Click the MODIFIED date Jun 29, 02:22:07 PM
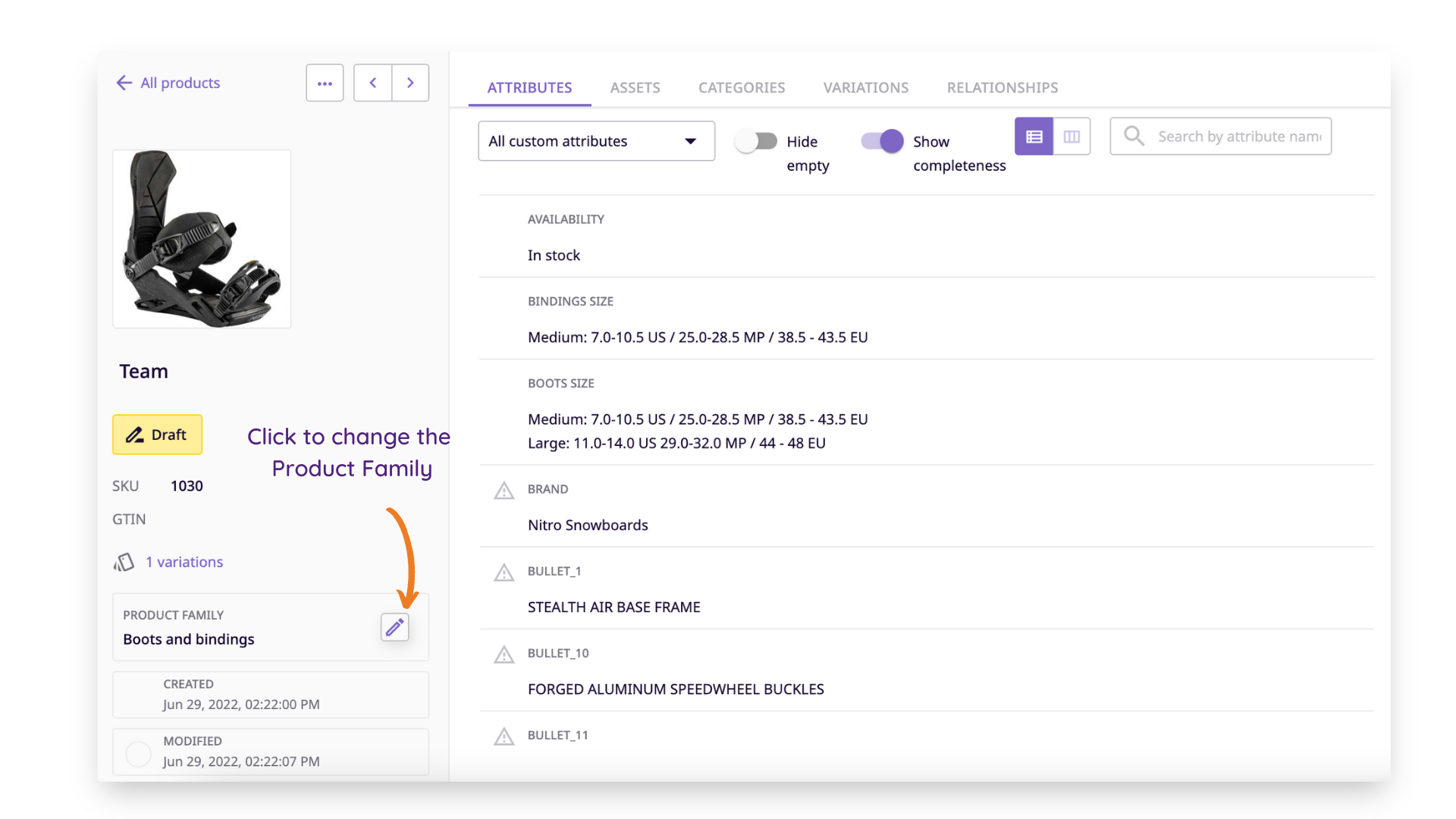The height and width of the screenshot is (819, 1456). (241, 761)
